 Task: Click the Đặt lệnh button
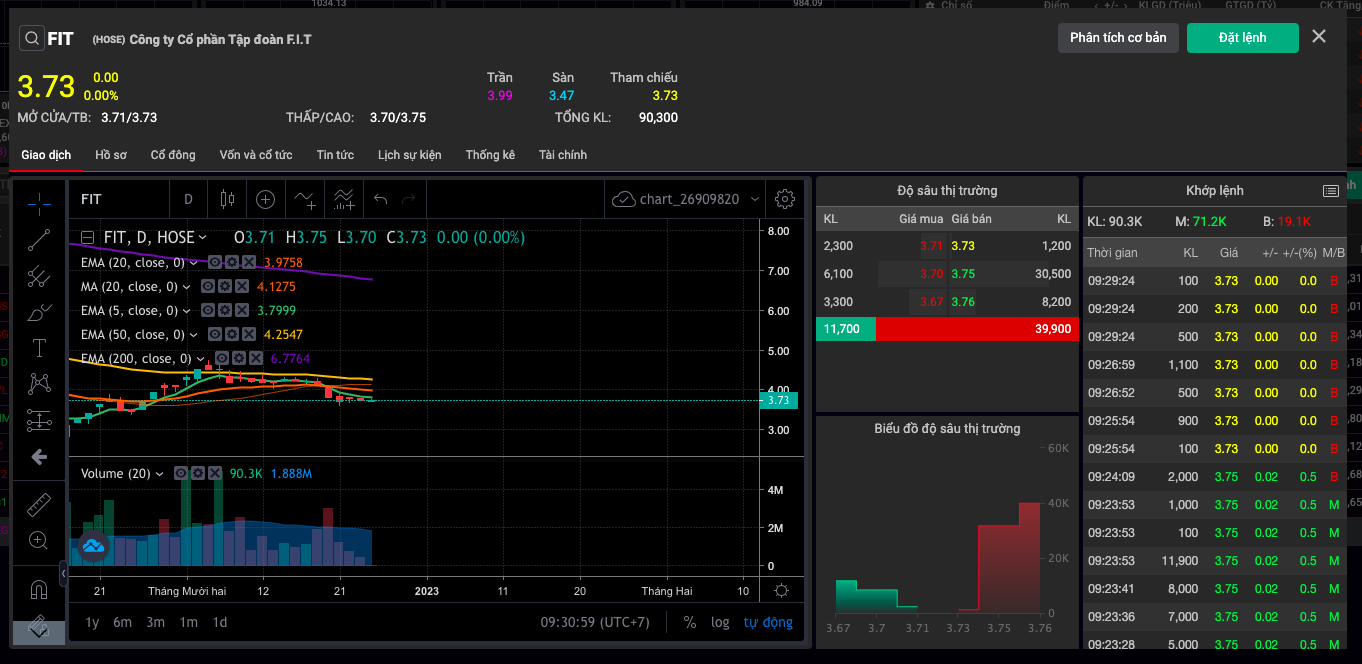point(1242,38)
